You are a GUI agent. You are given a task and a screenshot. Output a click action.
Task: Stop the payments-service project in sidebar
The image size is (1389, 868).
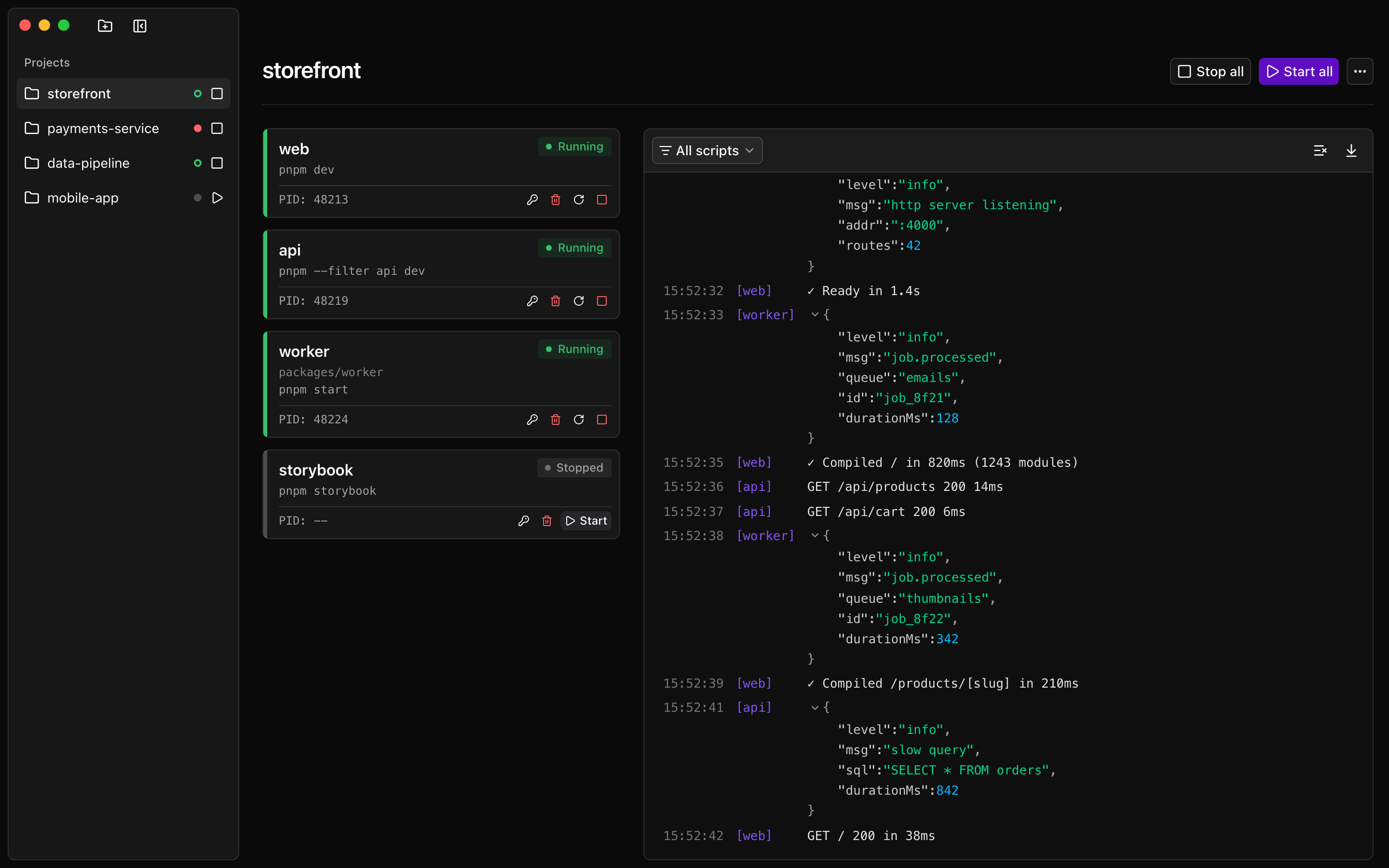pos(217,129)
